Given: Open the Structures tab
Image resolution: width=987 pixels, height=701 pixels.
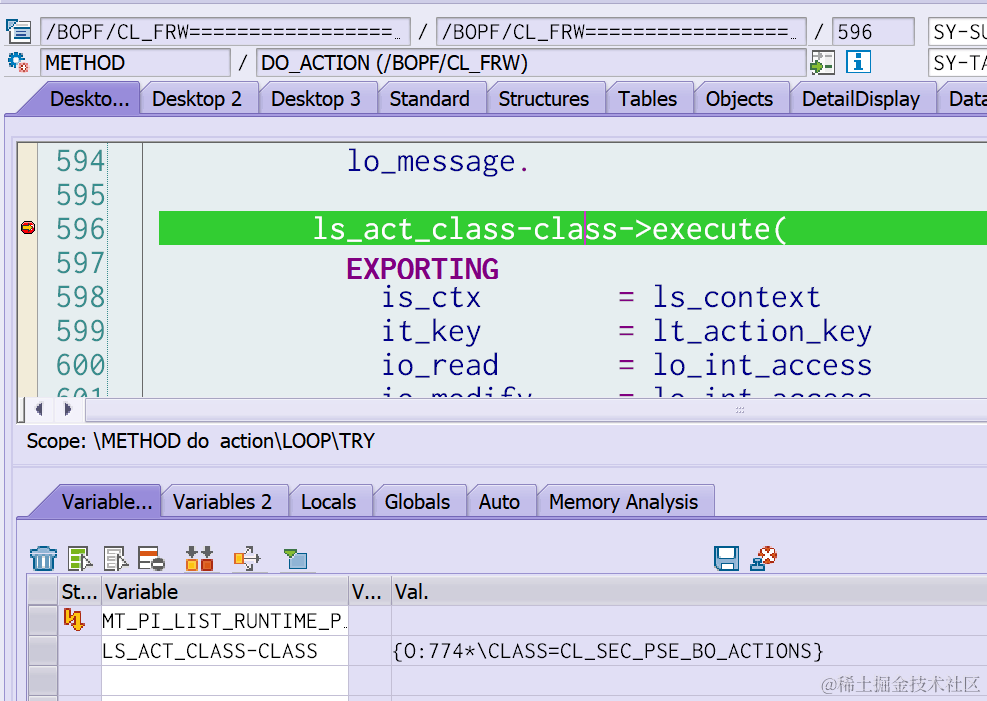Looking at the screenshot, I should (x=544, y=99).
